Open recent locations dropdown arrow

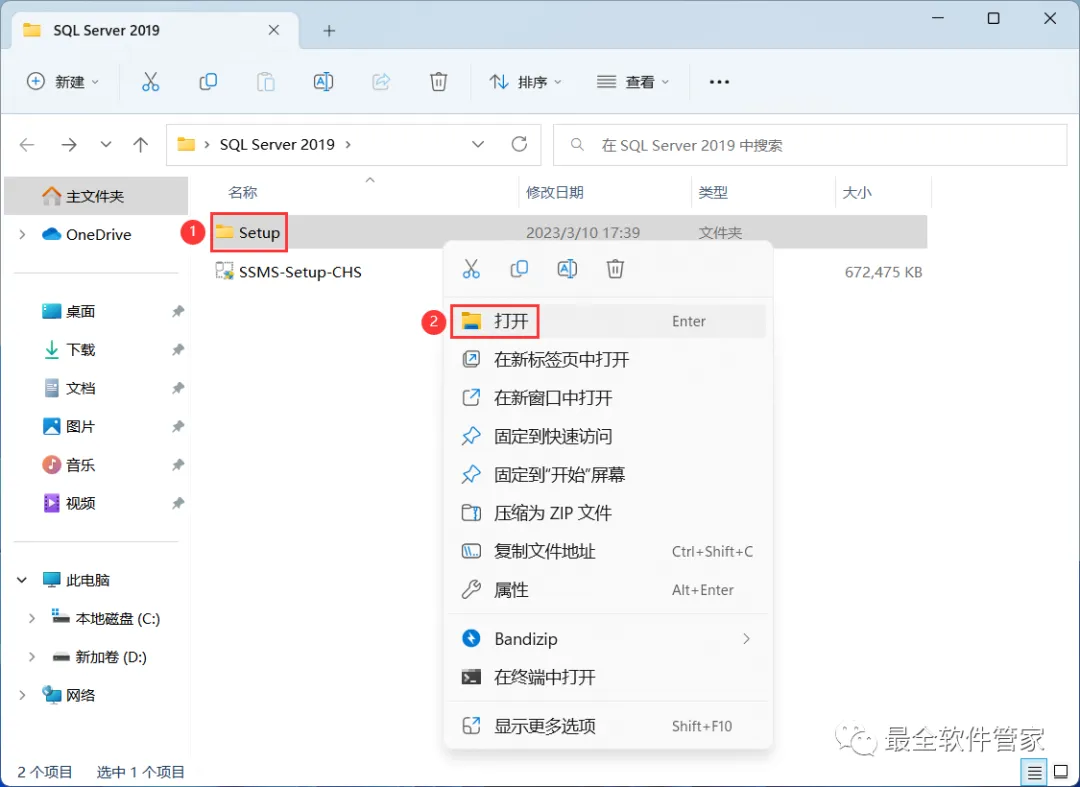(105, 145)
